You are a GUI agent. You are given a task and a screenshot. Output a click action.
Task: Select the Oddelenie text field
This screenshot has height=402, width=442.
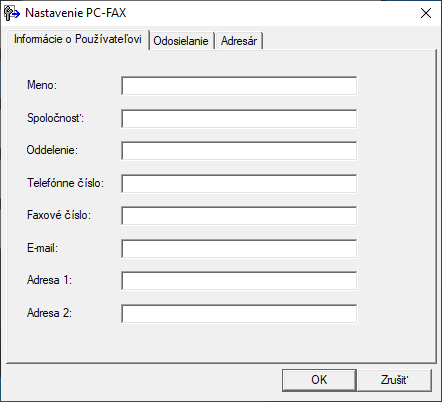(239, 151)
